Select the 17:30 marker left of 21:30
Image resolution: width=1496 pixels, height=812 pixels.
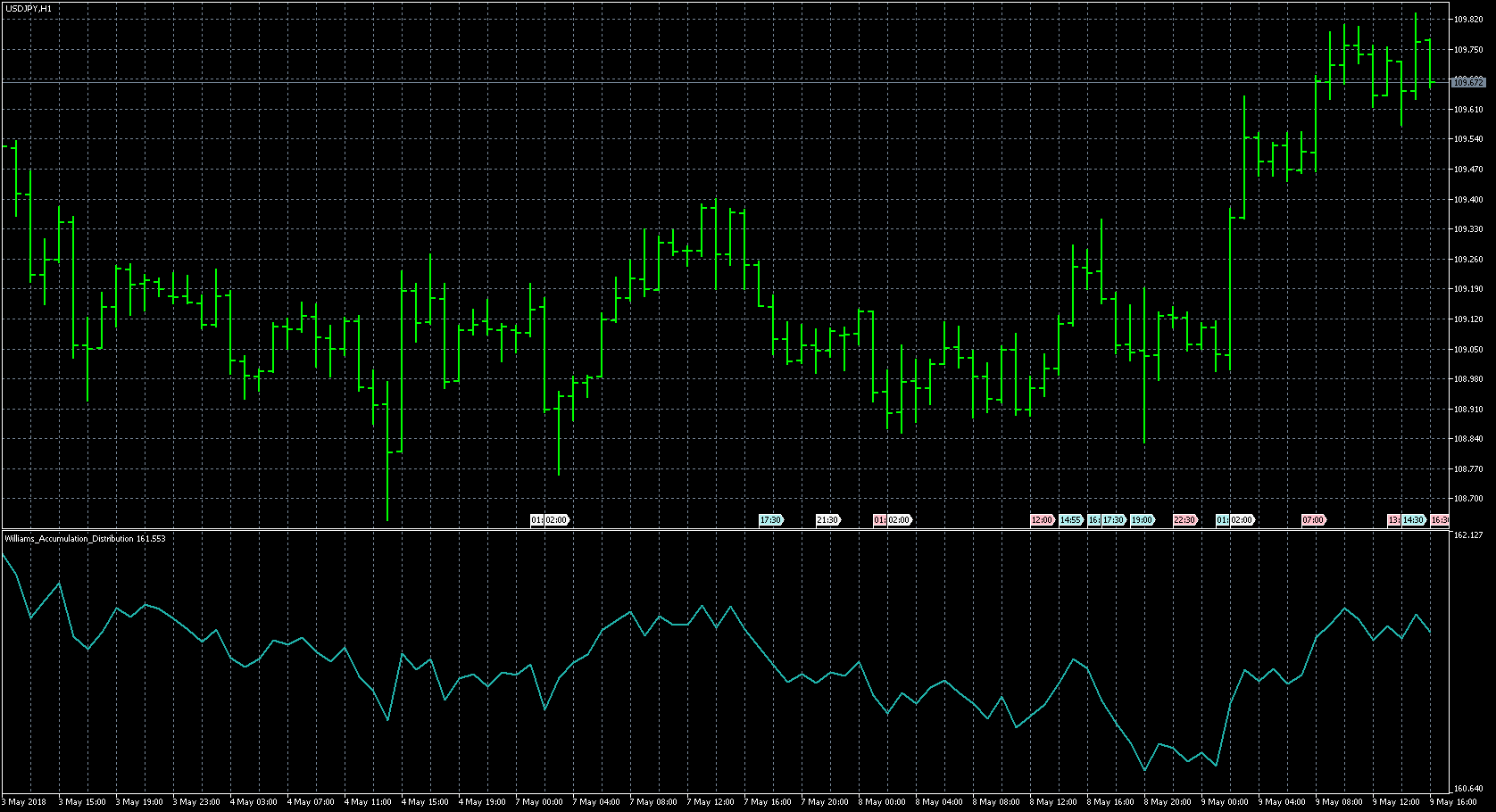pyautogui.click(x=770, y=520)
